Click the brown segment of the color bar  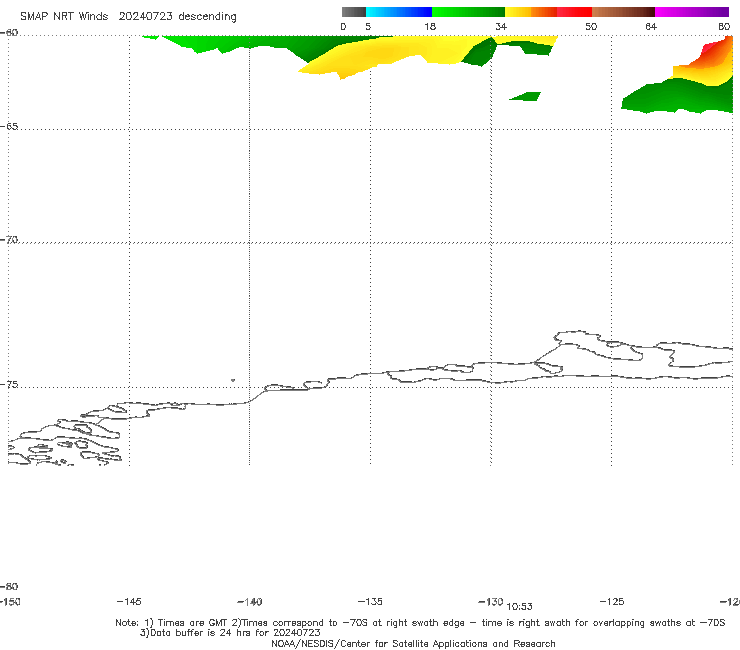623,12
